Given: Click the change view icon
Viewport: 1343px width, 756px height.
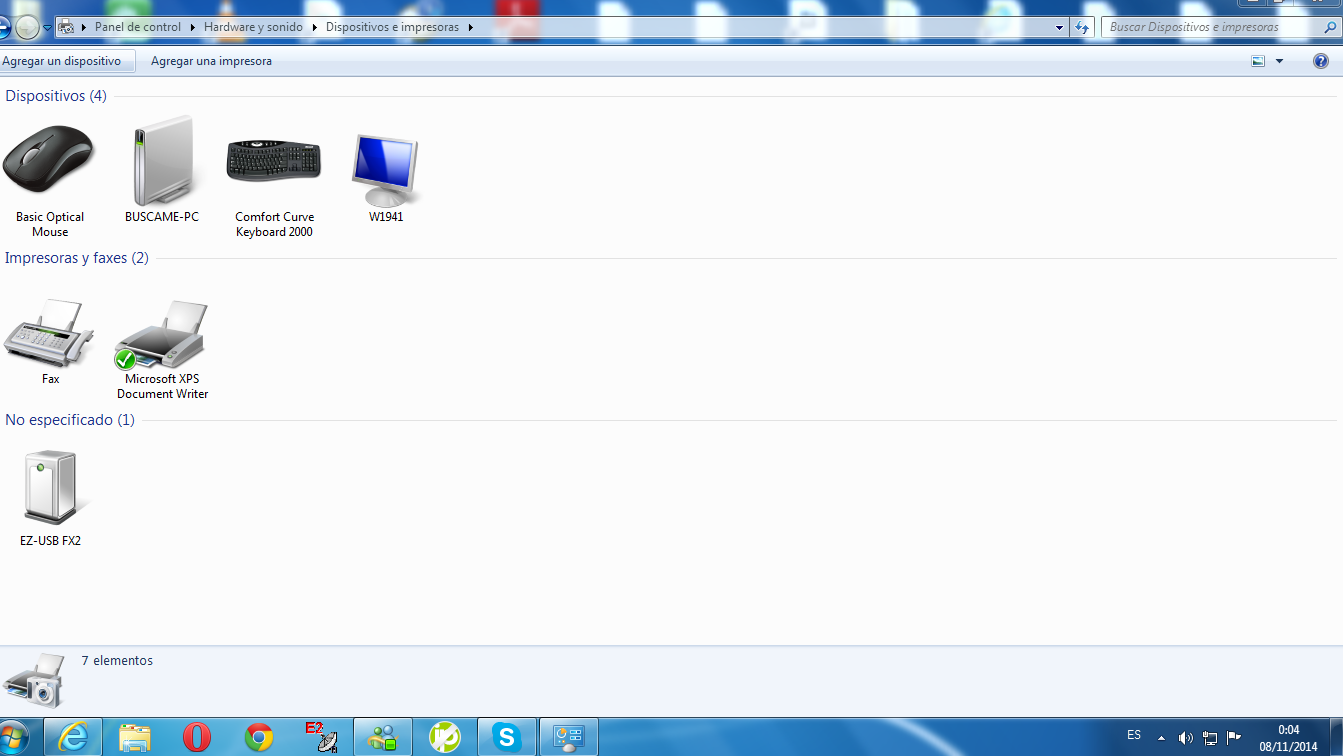Looking at the screenshot, I should point(1258,61).
